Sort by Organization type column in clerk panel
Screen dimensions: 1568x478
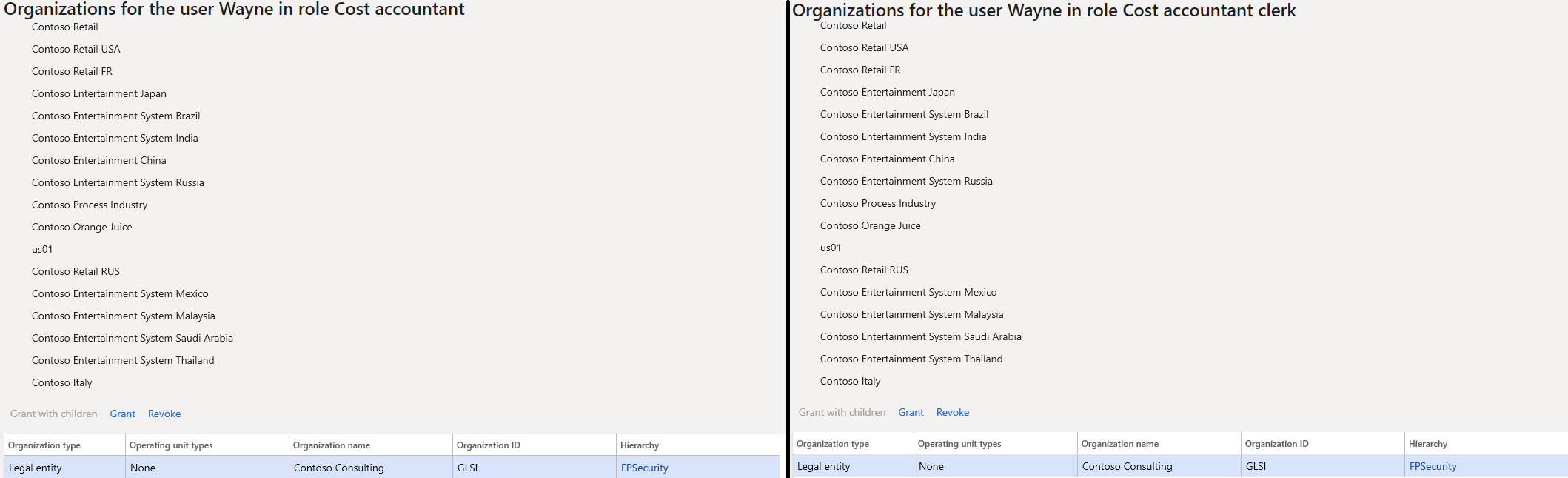853,443
